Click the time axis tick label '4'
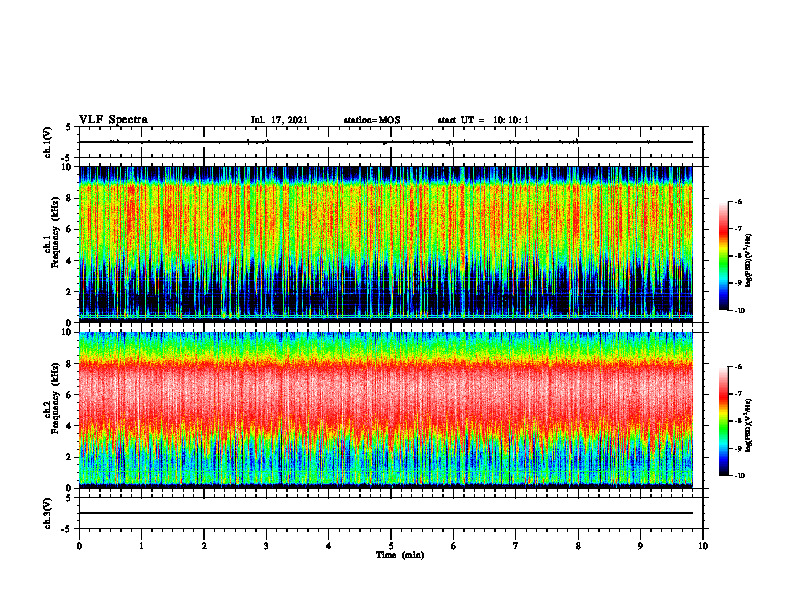This screenshot has height=612, width=792. 329,546
